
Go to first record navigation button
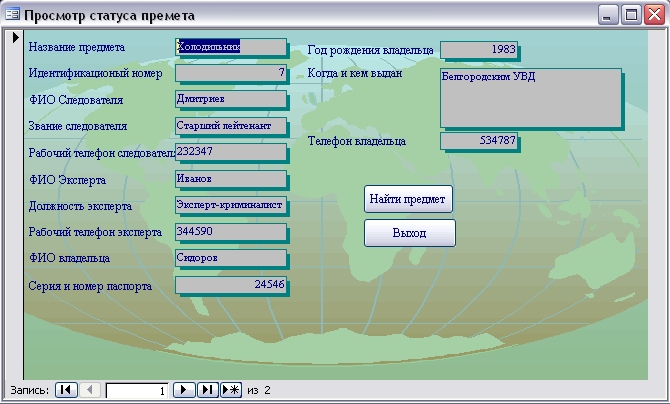66,390
